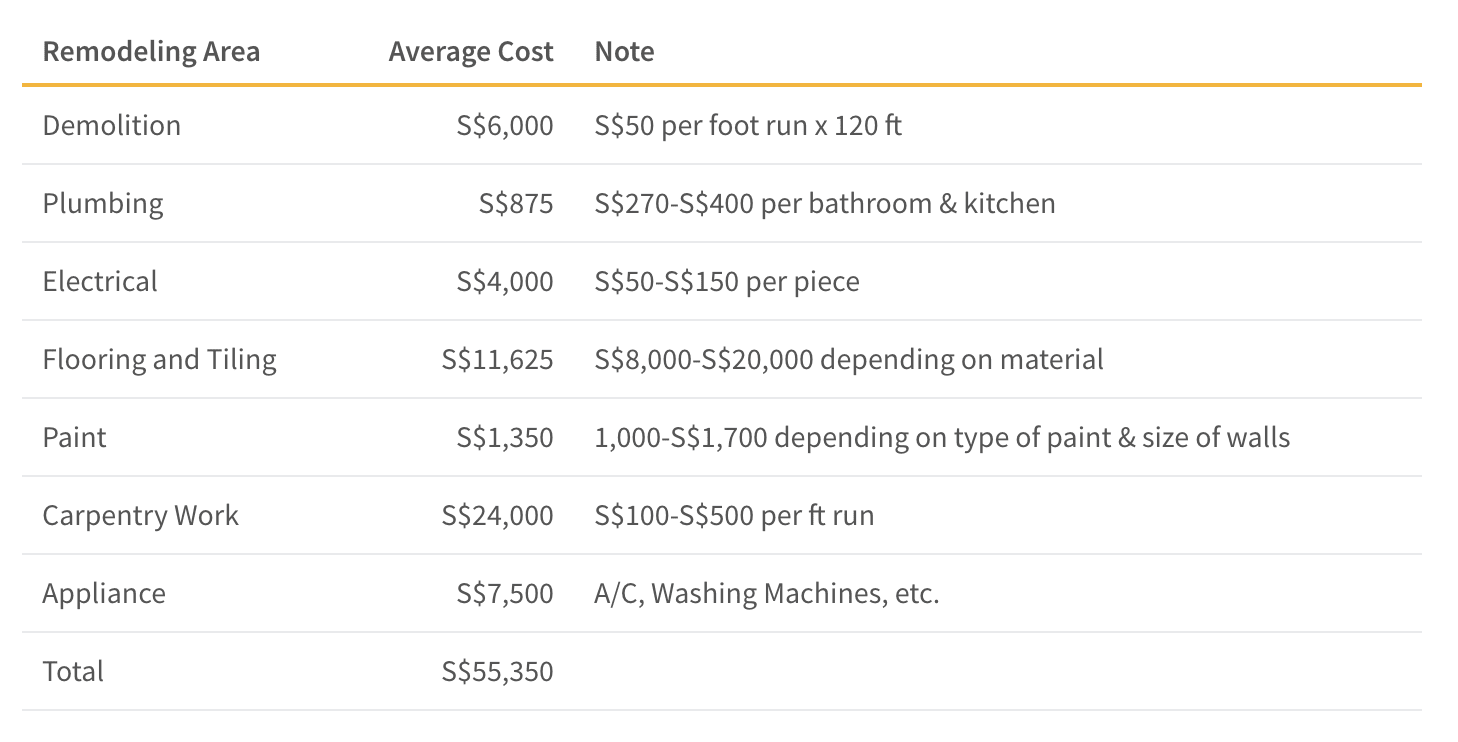Select the Paint row label
Viewport: 1458px width, 742px height.
(x=74, y=437)
